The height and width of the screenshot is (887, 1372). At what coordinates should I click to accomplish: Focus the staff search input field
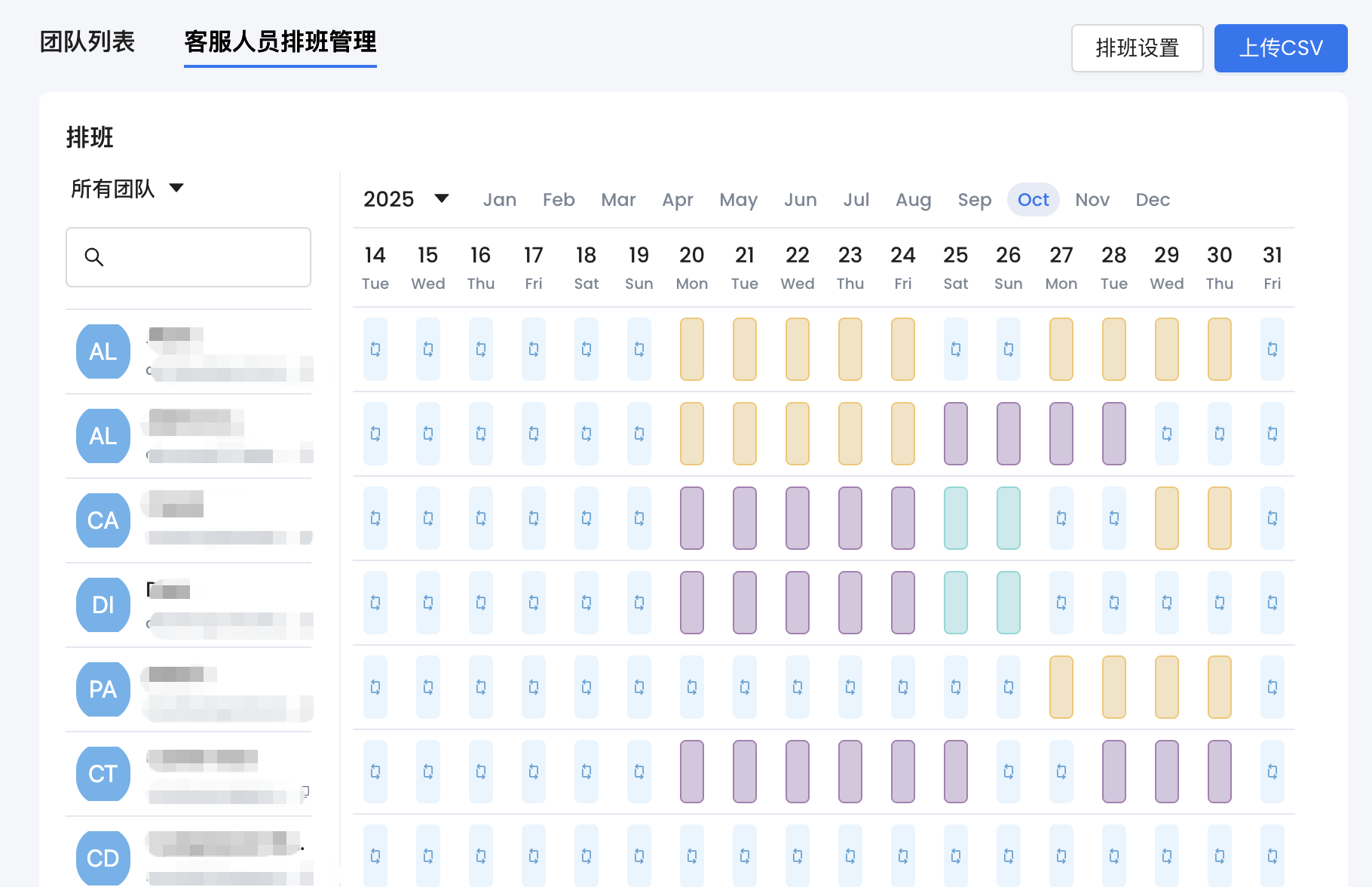point(204,257)
